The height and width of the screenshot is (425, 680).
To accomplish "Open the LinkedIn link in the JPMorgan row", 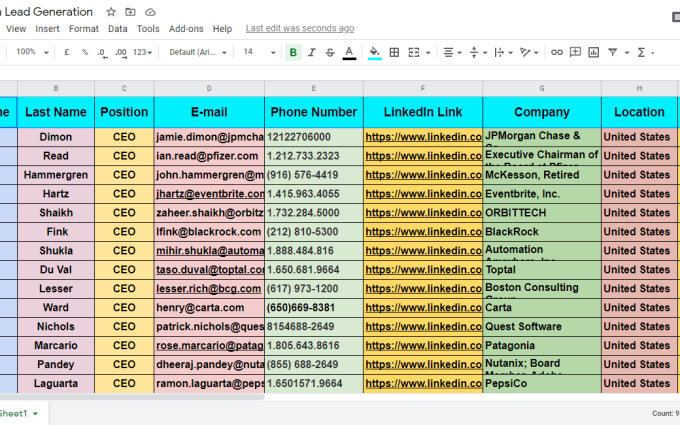I will (423, 137).
